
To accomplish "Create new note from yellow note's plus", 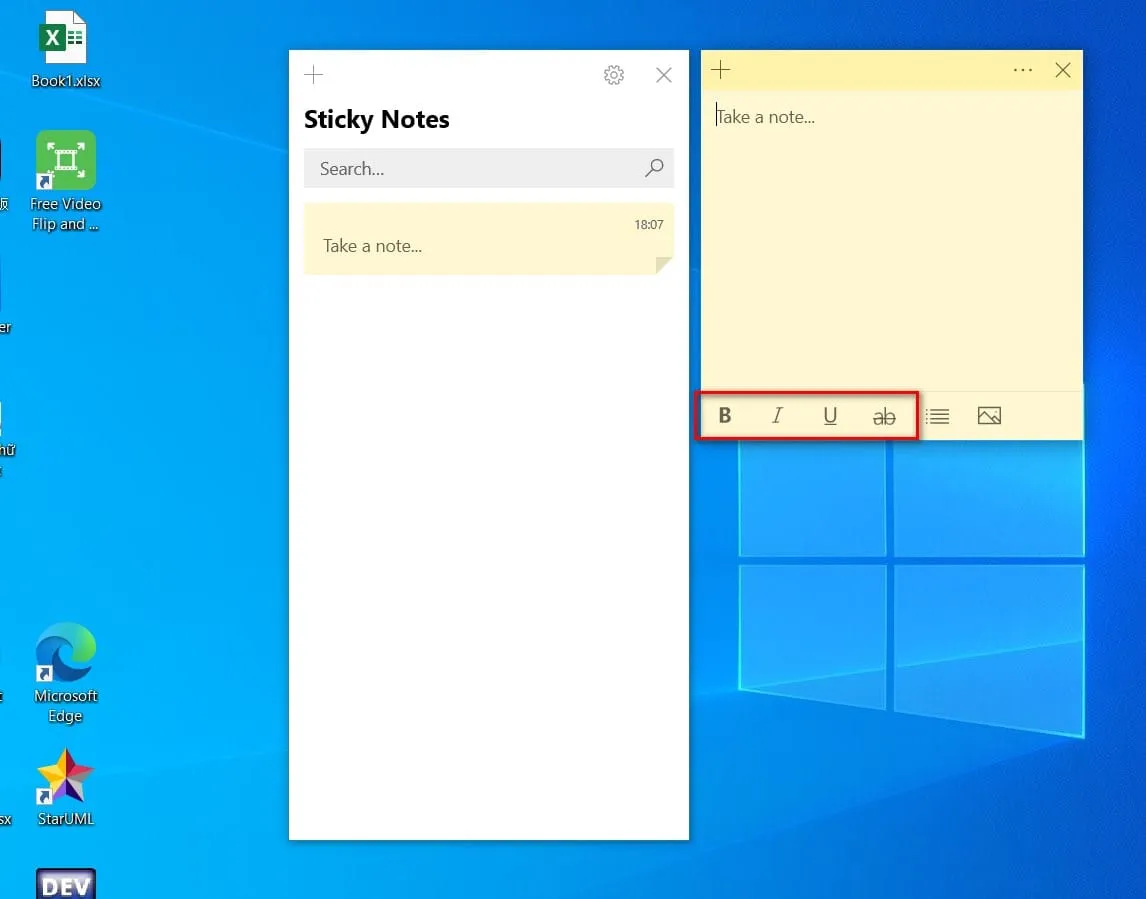I will pyautogui.click(x=720, y=70).
